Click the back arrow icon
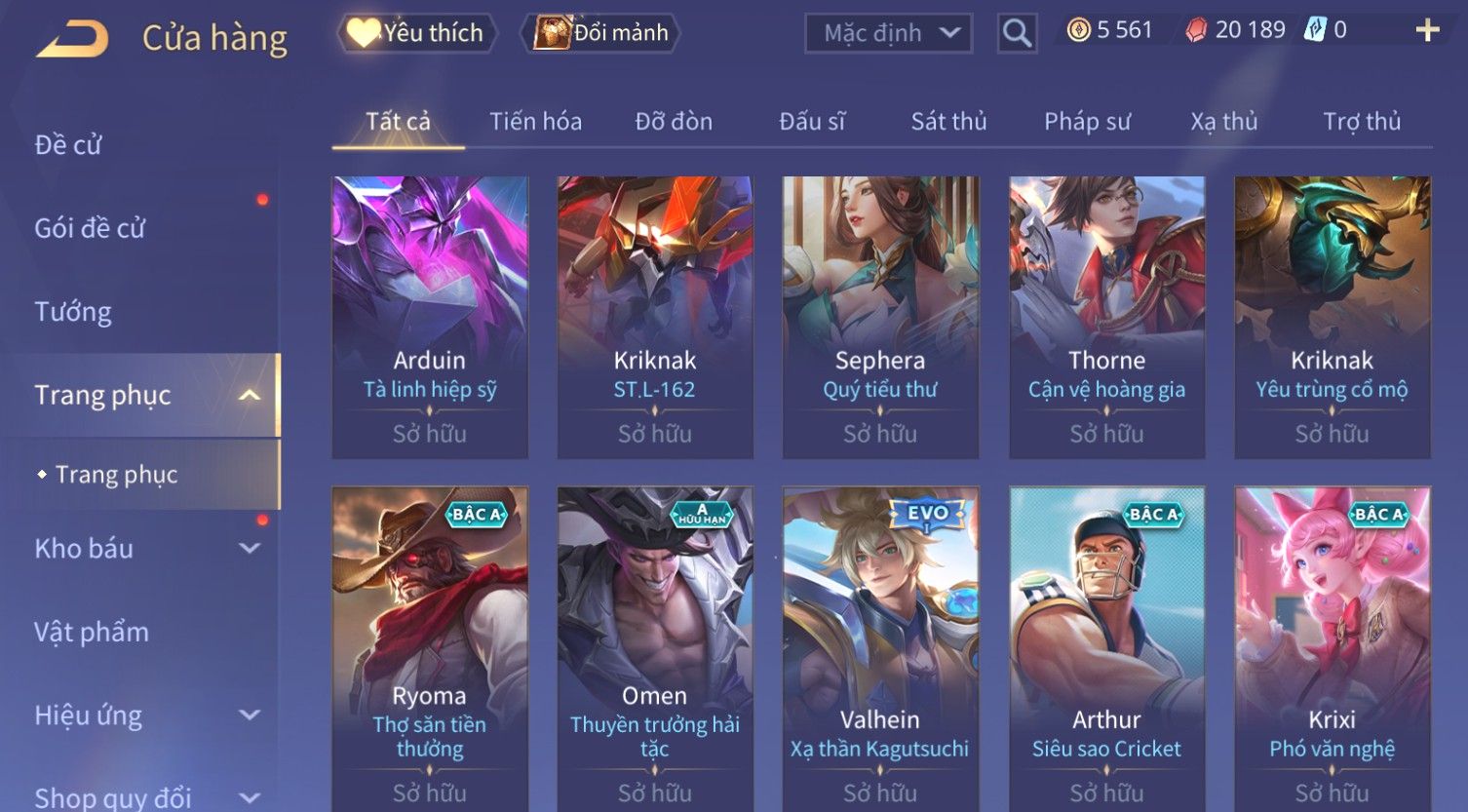 coord(73,39)
